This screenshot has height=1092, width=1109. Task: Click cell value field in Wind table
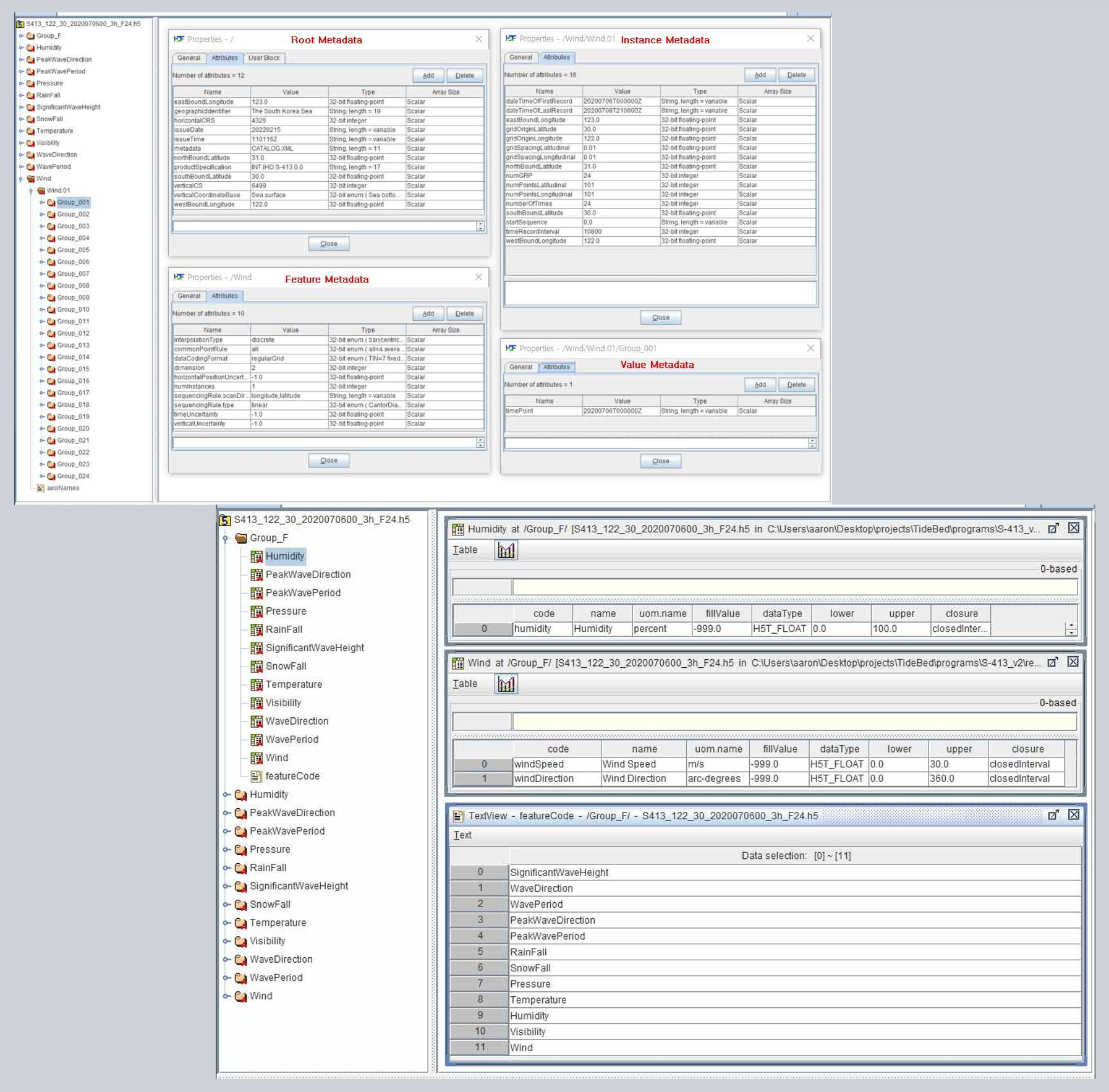794,722
